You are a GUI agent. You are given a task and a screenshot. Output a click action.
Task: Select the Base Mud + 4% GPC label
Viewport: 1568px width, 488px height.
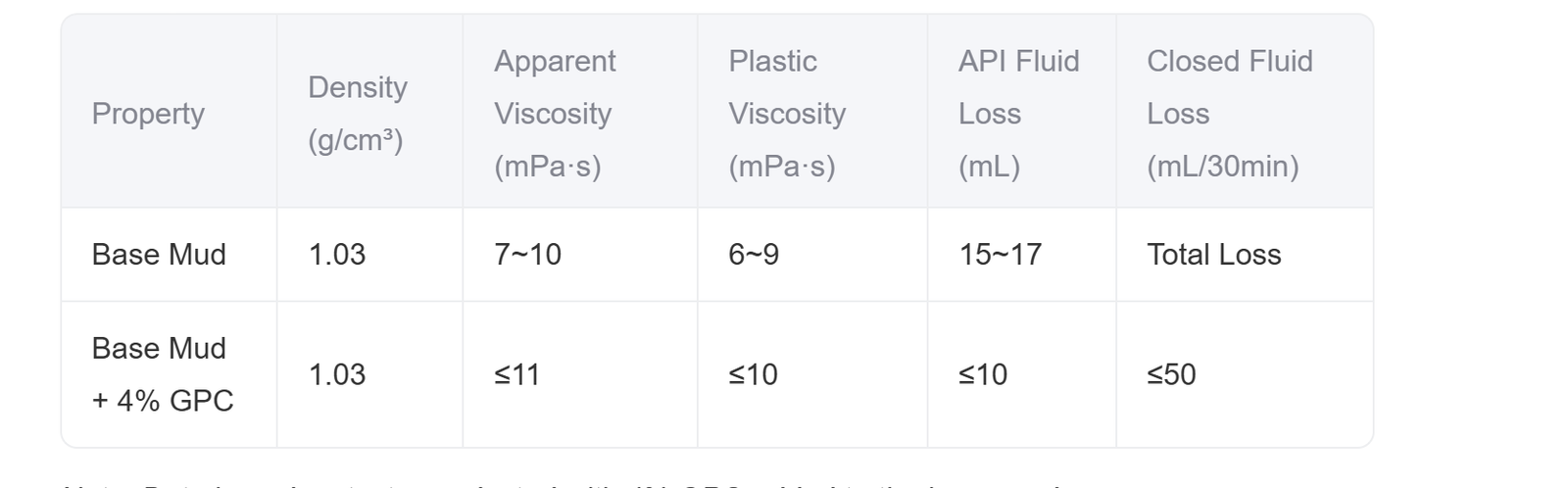163,374
